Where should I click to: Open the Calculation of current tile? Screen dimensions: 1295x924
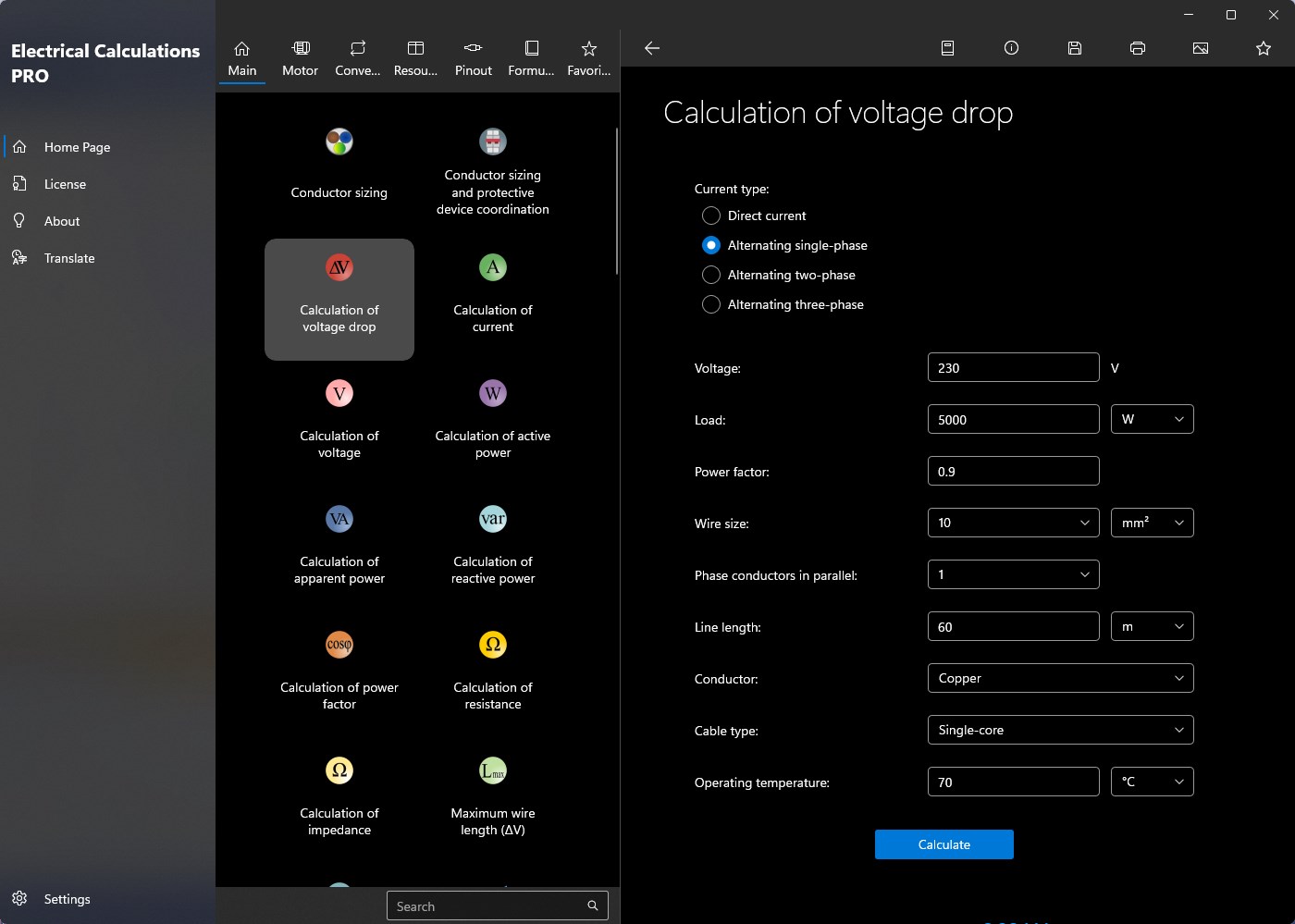tap(493, 299)
